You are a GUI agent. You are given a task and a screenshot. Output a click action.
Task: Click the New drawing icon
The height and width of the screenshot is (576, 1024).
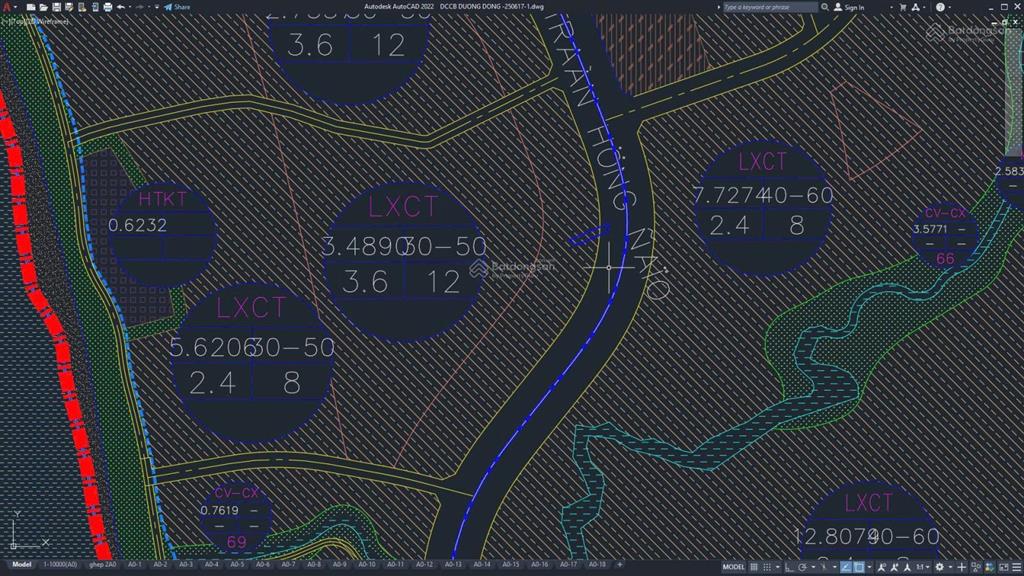(x=31, y=7)
